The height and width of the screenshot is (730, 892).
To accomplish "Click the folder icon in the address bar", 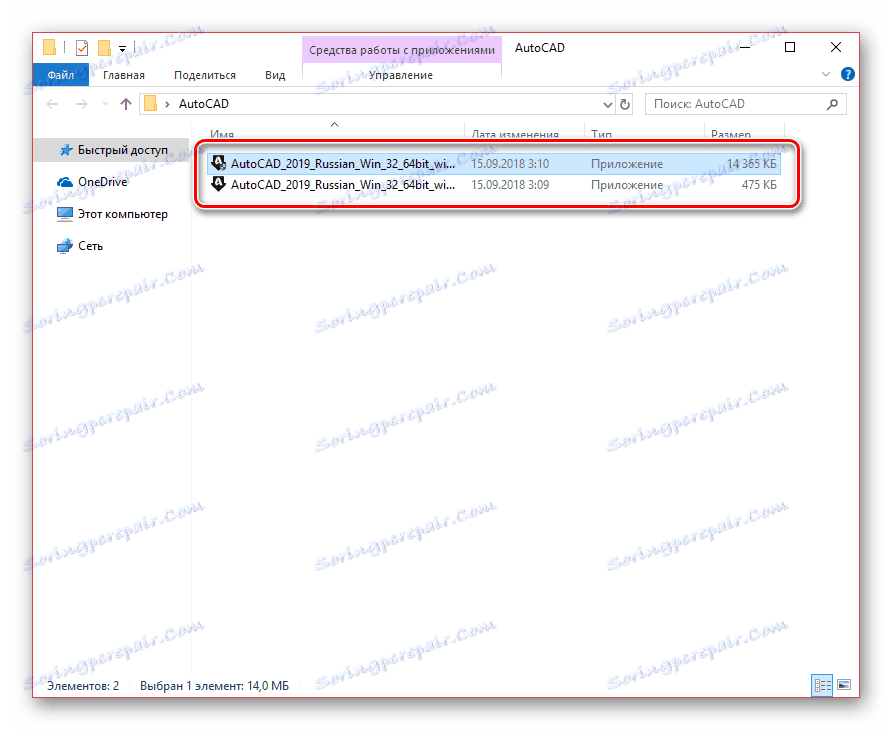I will [150, 104].
